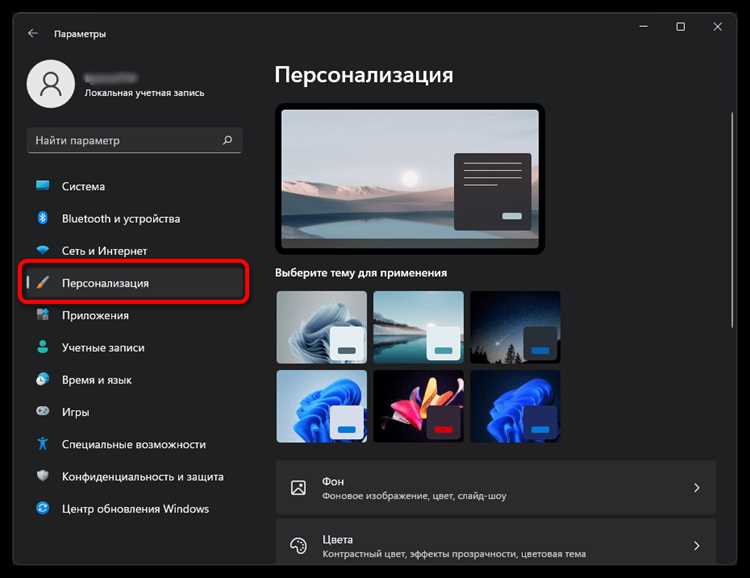
Task: Click the Контрастный цвет description text
Action: (x=454, y=554)
